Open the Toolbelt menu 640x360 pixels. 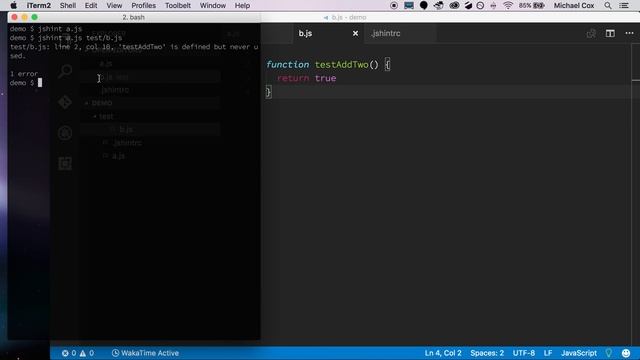coord(178,6)
